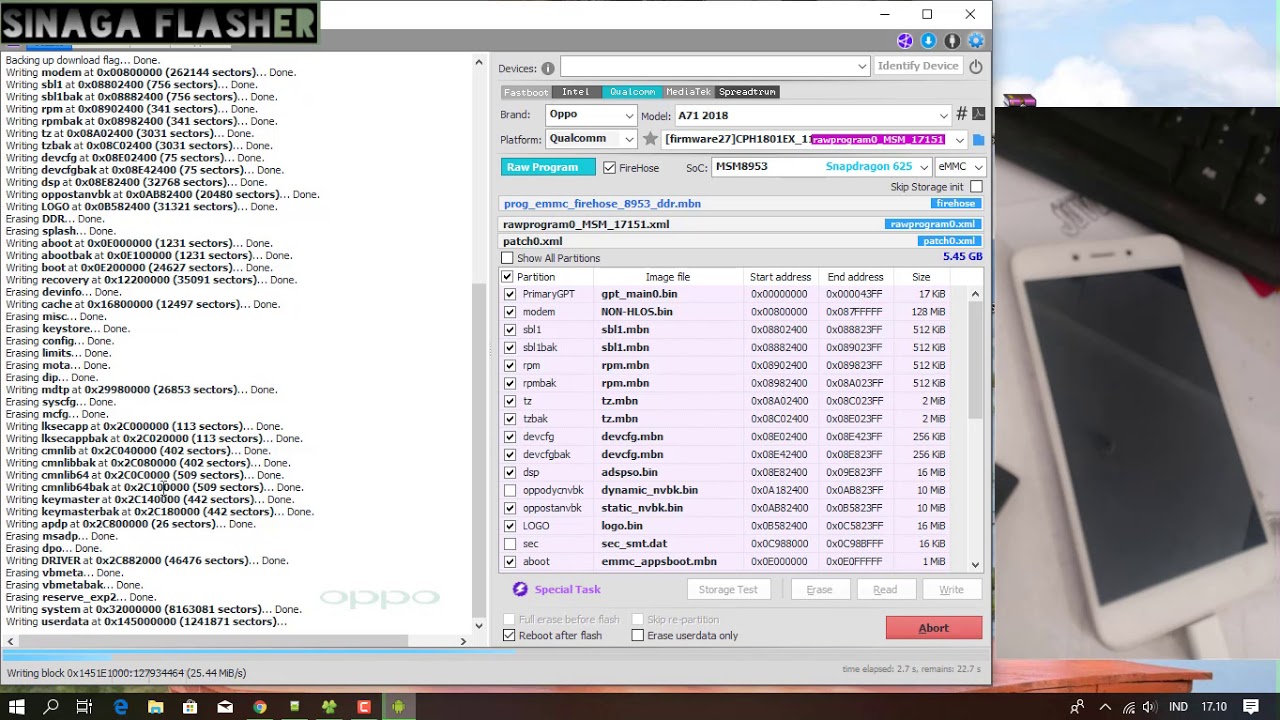The height and width of the screenshot is (720, 1280).
Task: Open the Action Center notifications icon
Action: [x=1251, y=707]
